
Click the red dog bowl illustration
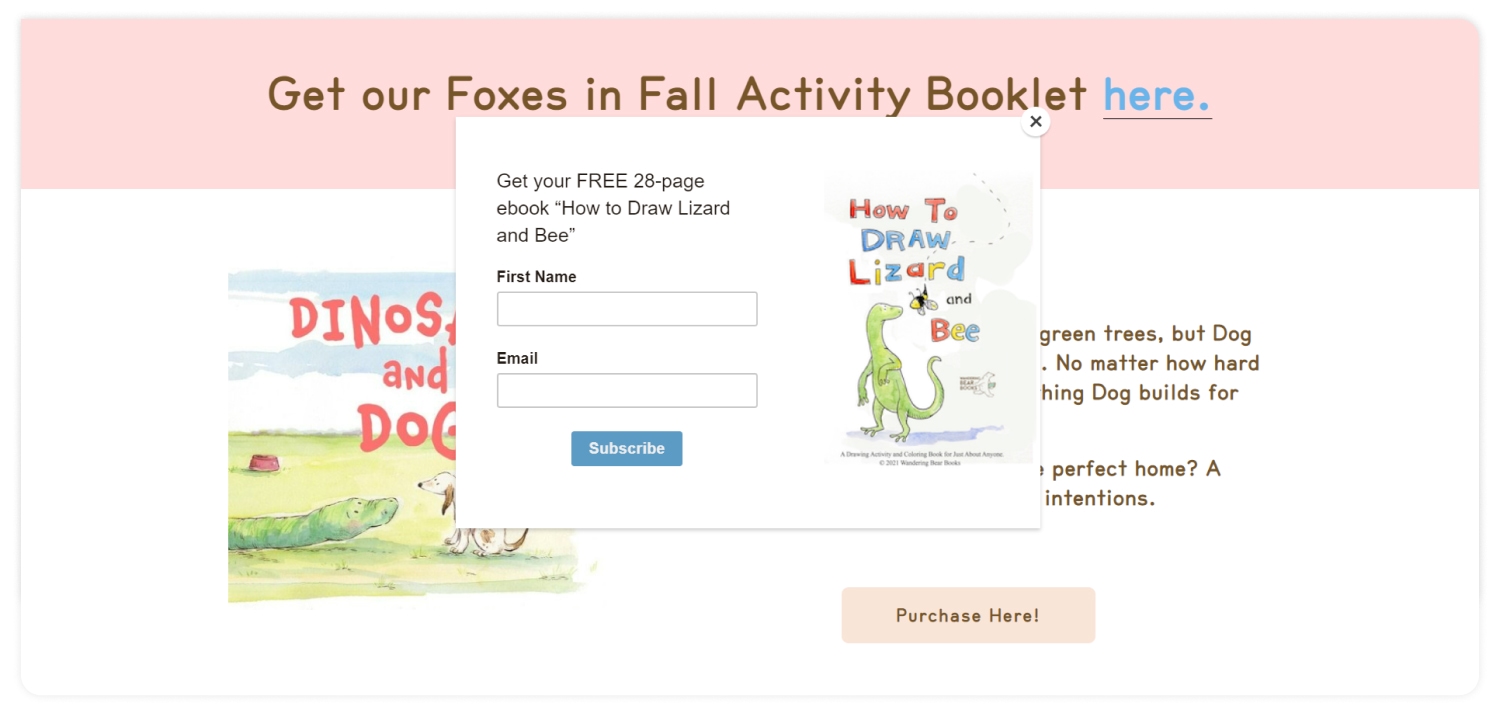[x=264, y=464]
